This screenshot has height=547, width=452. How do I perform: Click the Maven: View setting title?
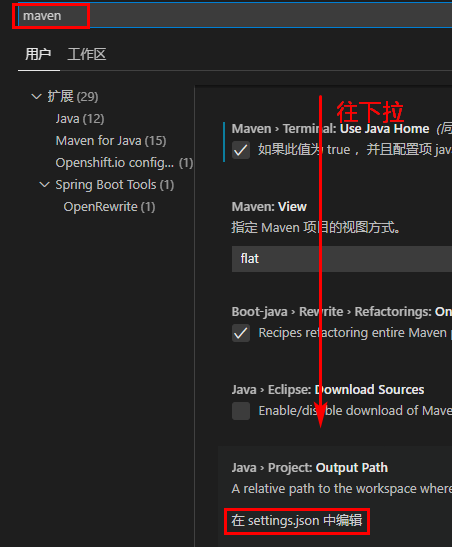coord(269,207)
